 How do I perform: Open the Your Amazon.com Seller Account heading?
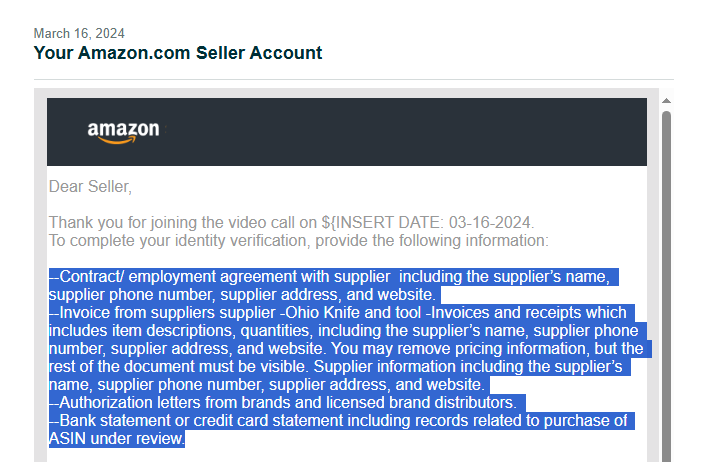(178, 53)
